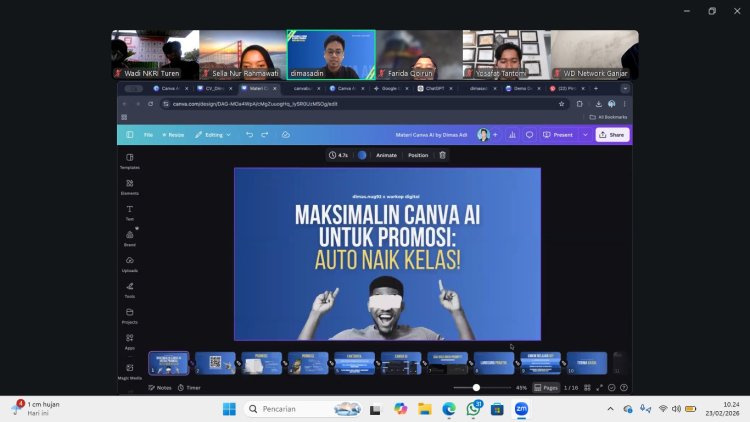
Task: Open the Projects panel in Canva sidebar
Action: (130, 316)
